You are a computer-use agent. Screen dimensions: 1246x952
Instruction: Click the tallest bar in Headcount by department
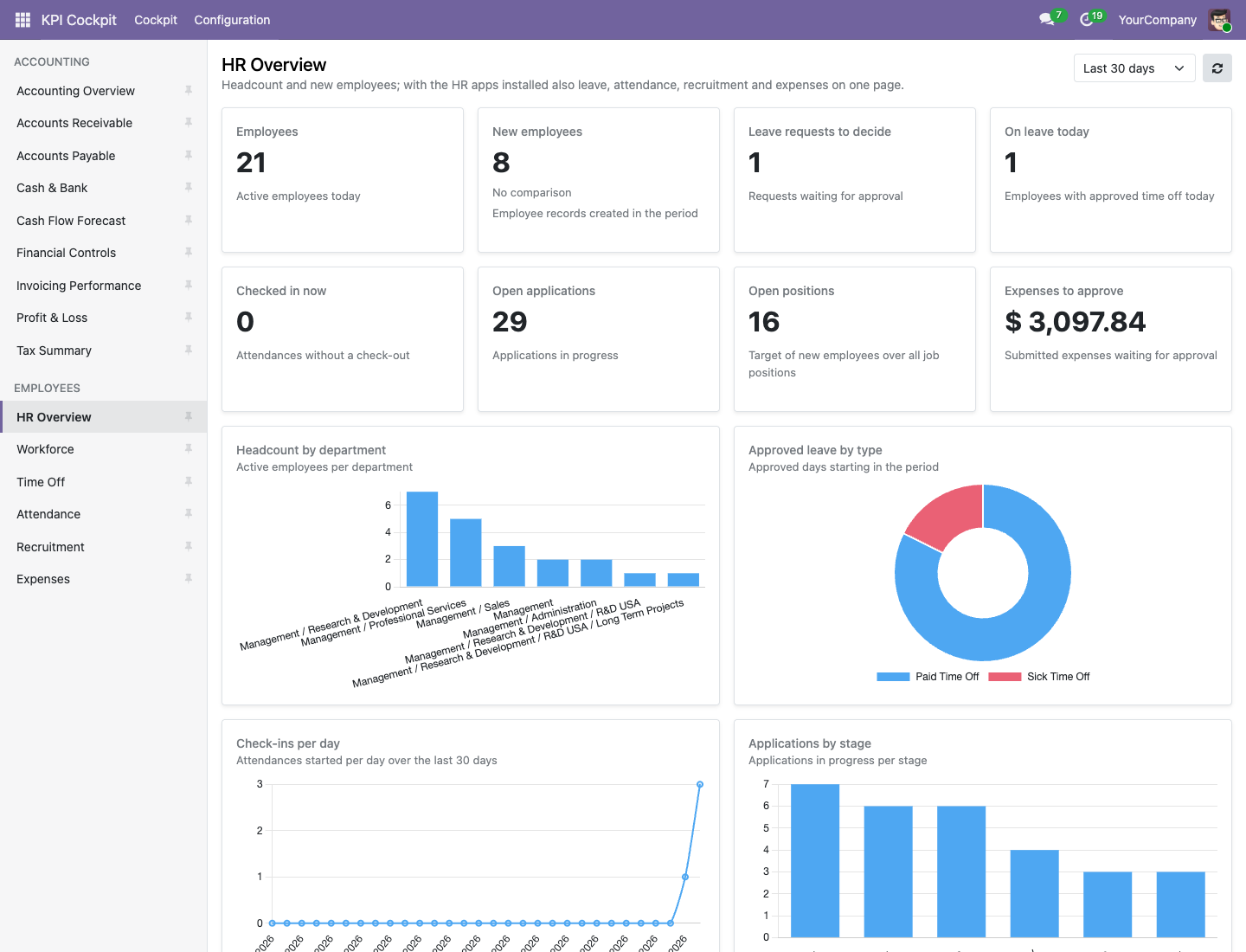coord(422,539)
